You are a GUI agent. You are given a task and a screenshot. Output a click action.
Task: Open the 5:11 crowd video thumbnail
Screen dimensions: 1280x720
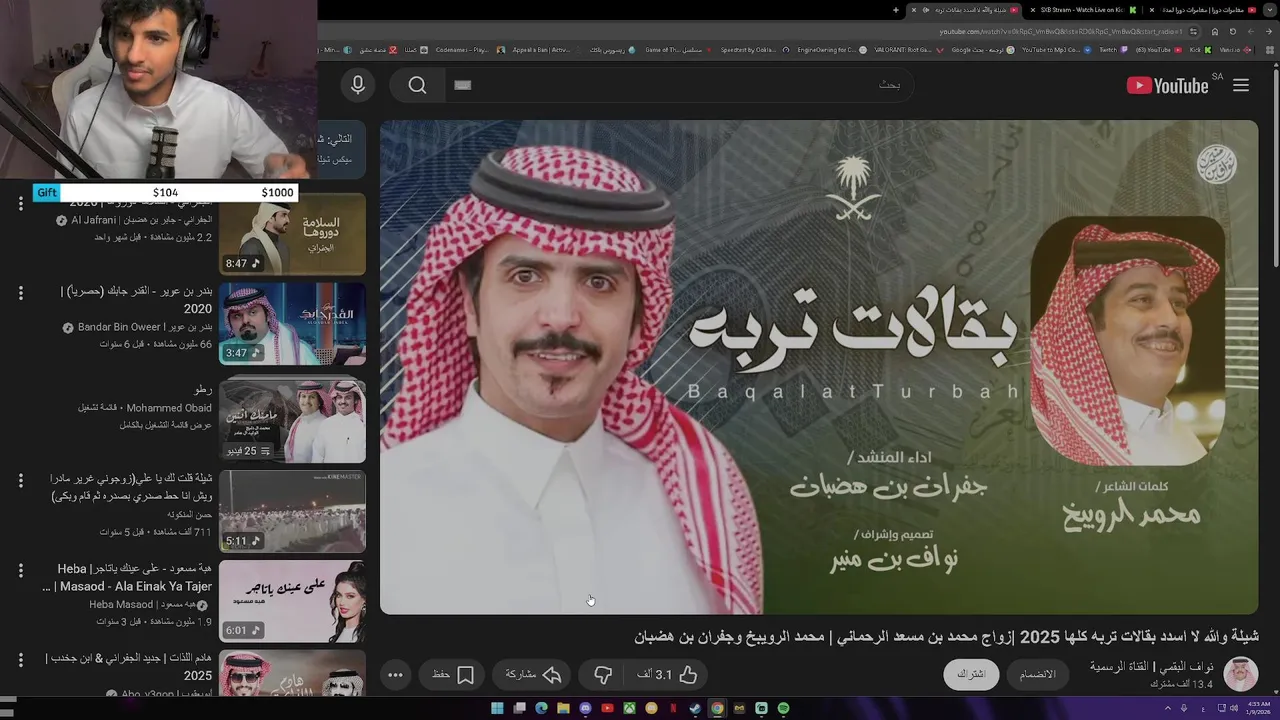[x=292, y=512]
